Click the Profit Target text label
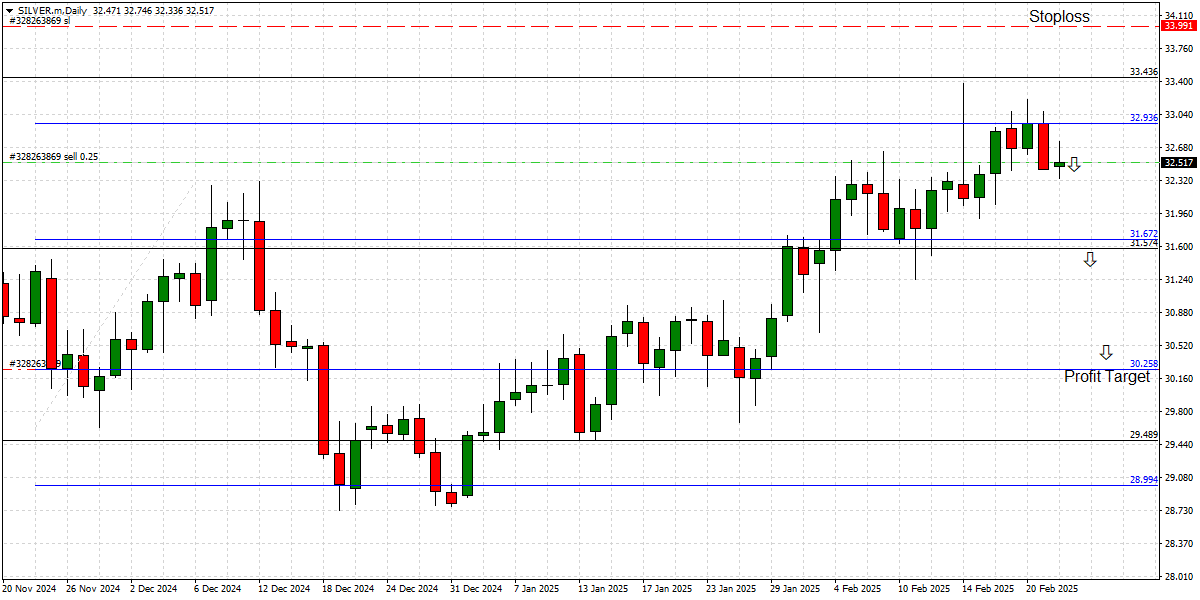Image resolution: width=1200 pixels, height=600 pixels. [x=1106, y=377]
